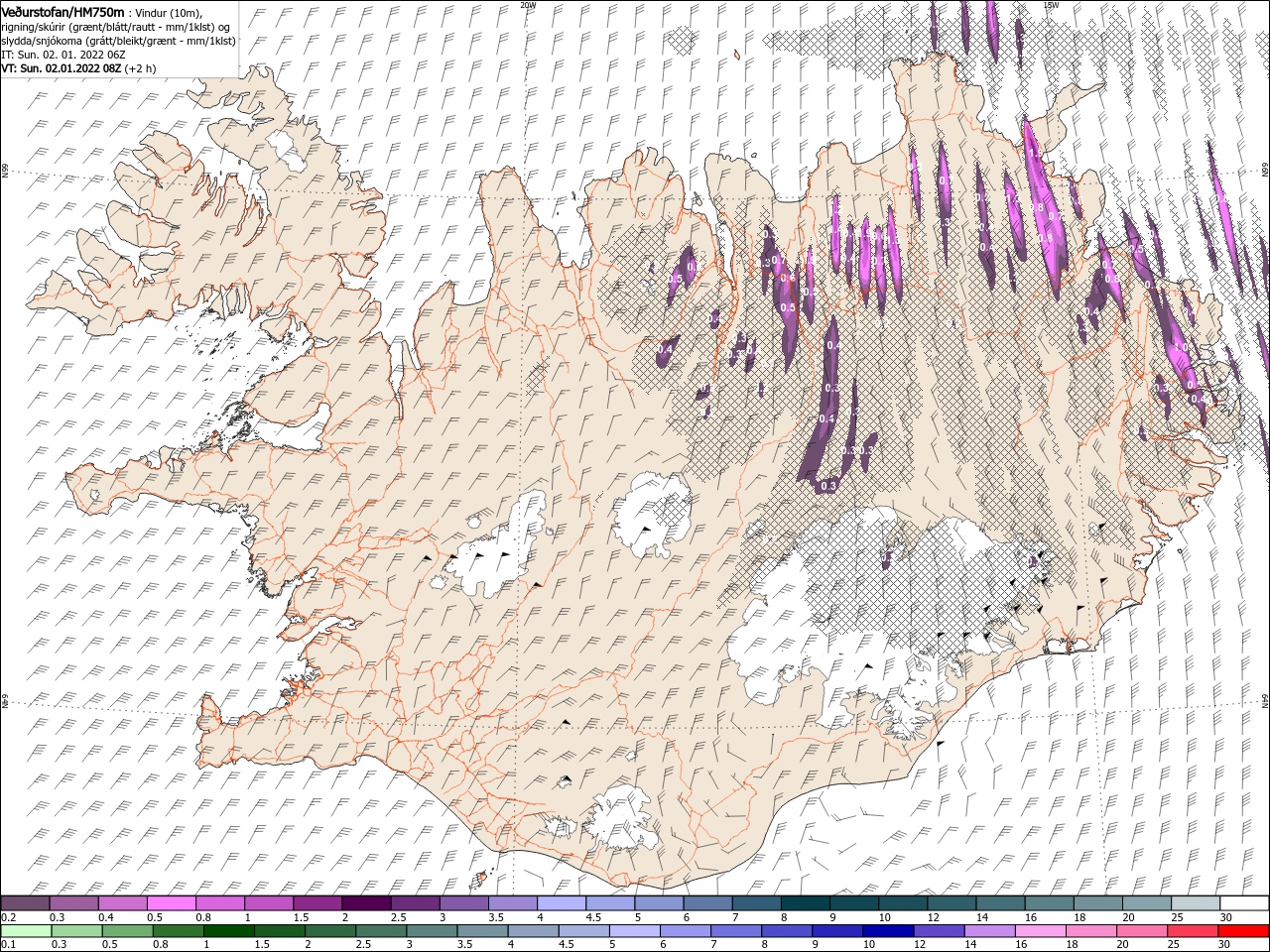This screenshot has height=952, width=1270.
Task: Click the 'slydda/snjókoma' legend description line
Action: 118,41
